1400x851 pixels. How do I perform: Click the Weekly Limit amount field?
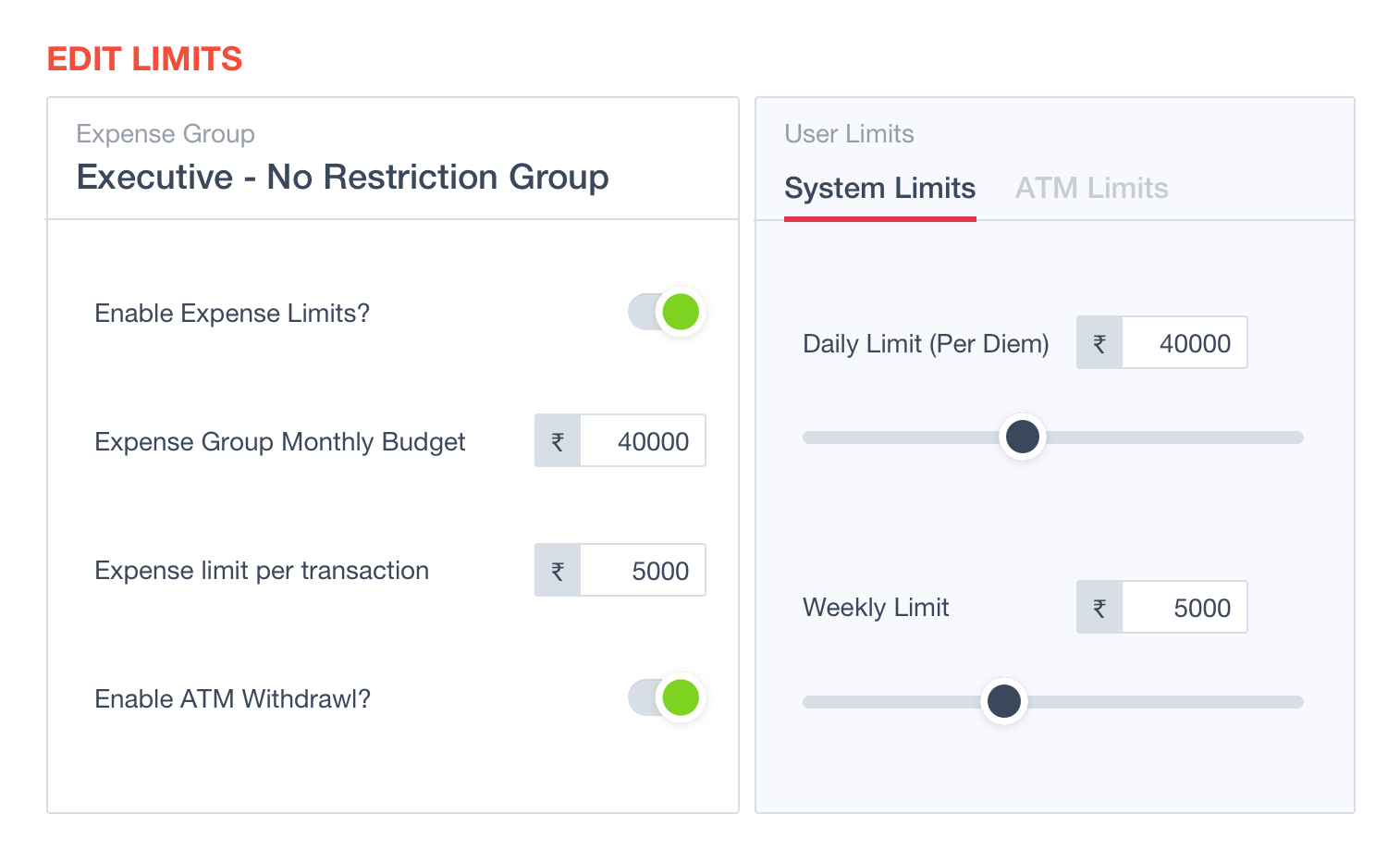[1185, 608]
